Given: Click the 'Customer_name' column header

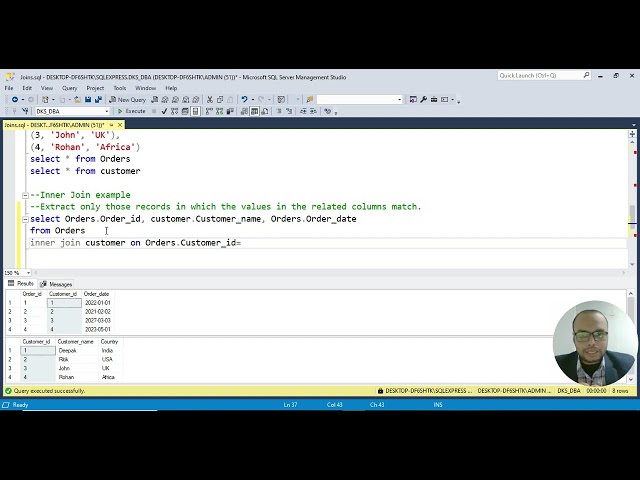Looking at the screenshot, I should click(x=76, y=342).
